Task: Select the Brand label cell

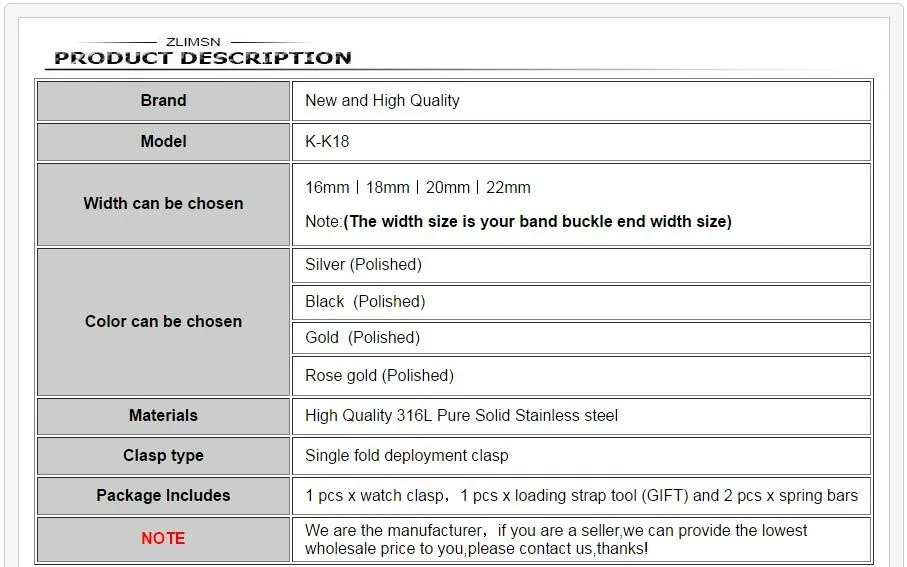Action: [163, 101]
